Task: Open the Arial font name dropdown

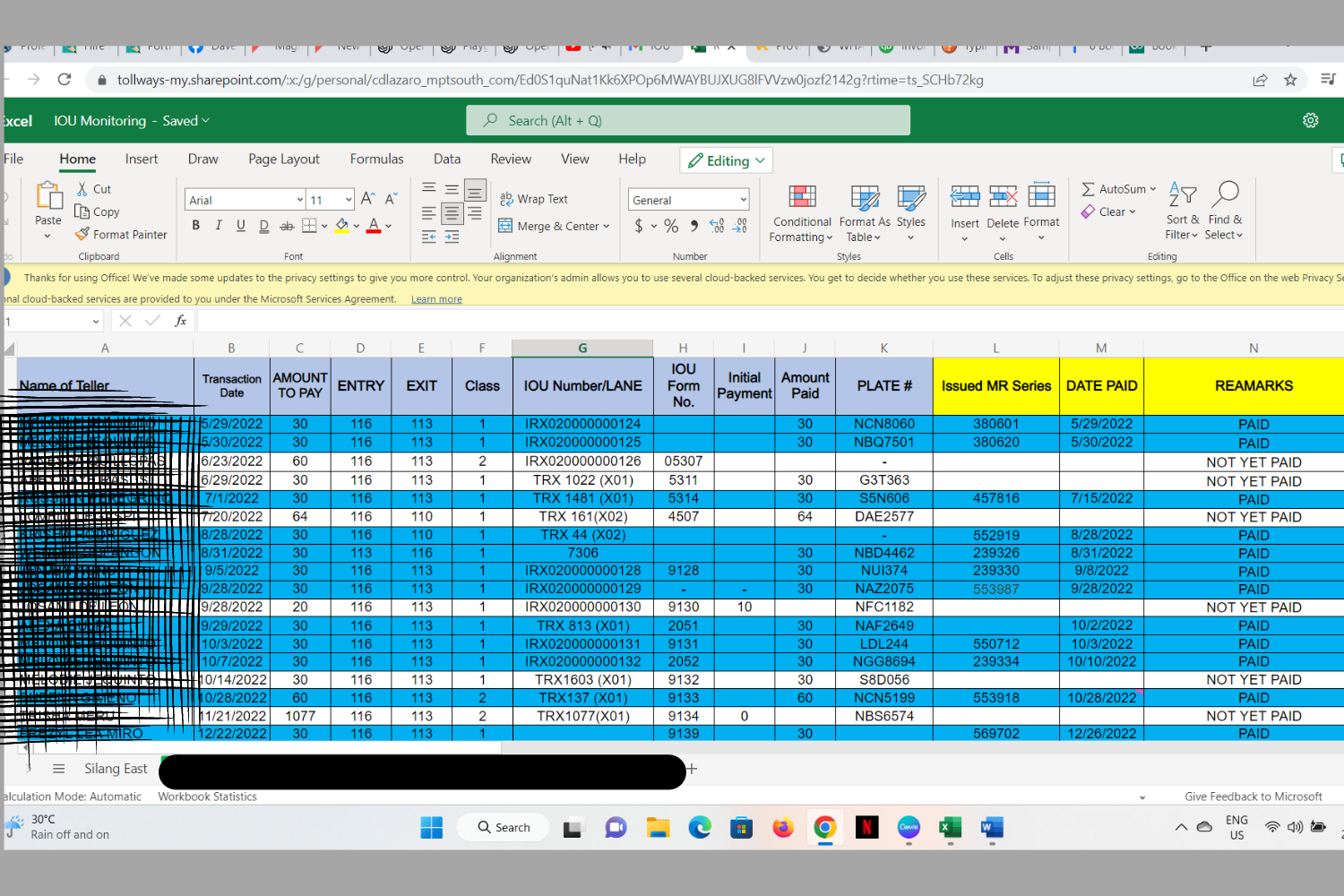Action: point(299,200)
